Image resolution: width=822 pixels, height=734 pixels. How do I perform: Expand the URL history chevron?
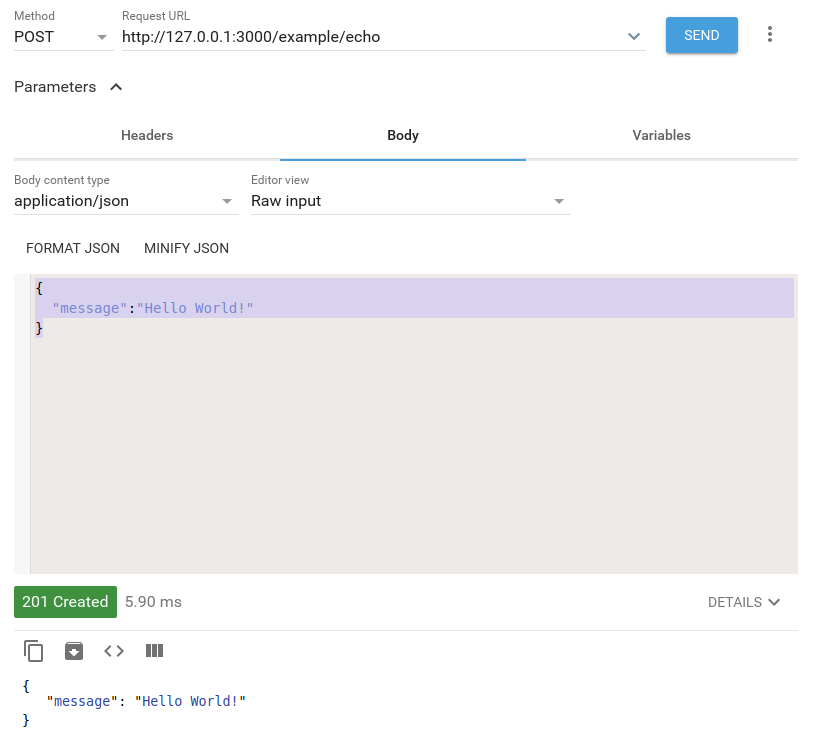click(634, 37)
